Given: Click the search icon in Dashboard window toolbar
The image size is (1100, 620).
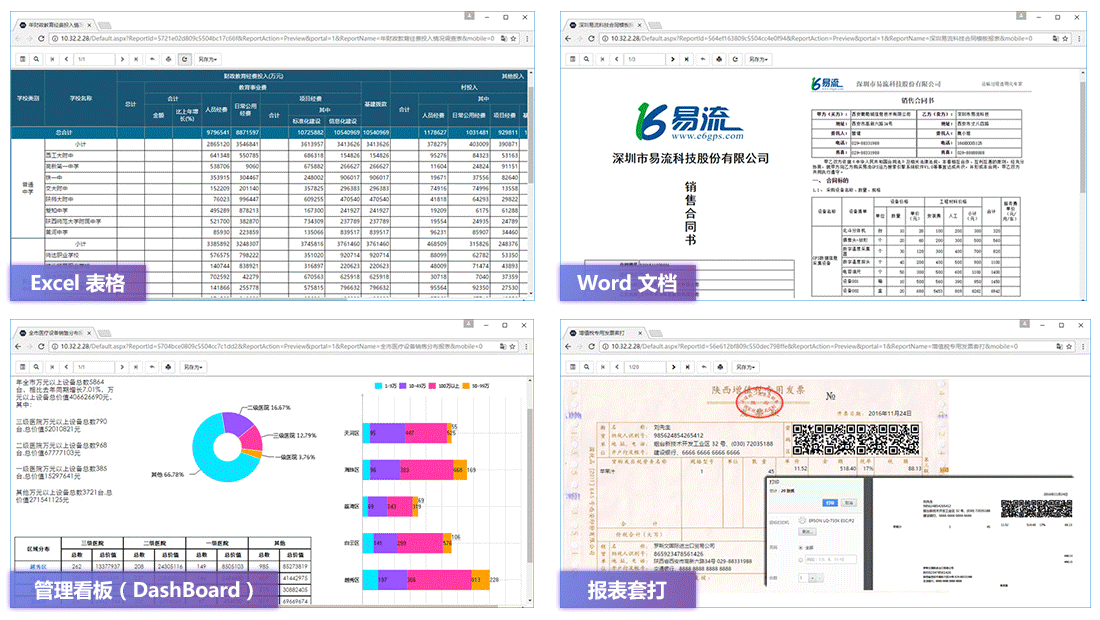Looking at the screenshot, I should [36, 367].
